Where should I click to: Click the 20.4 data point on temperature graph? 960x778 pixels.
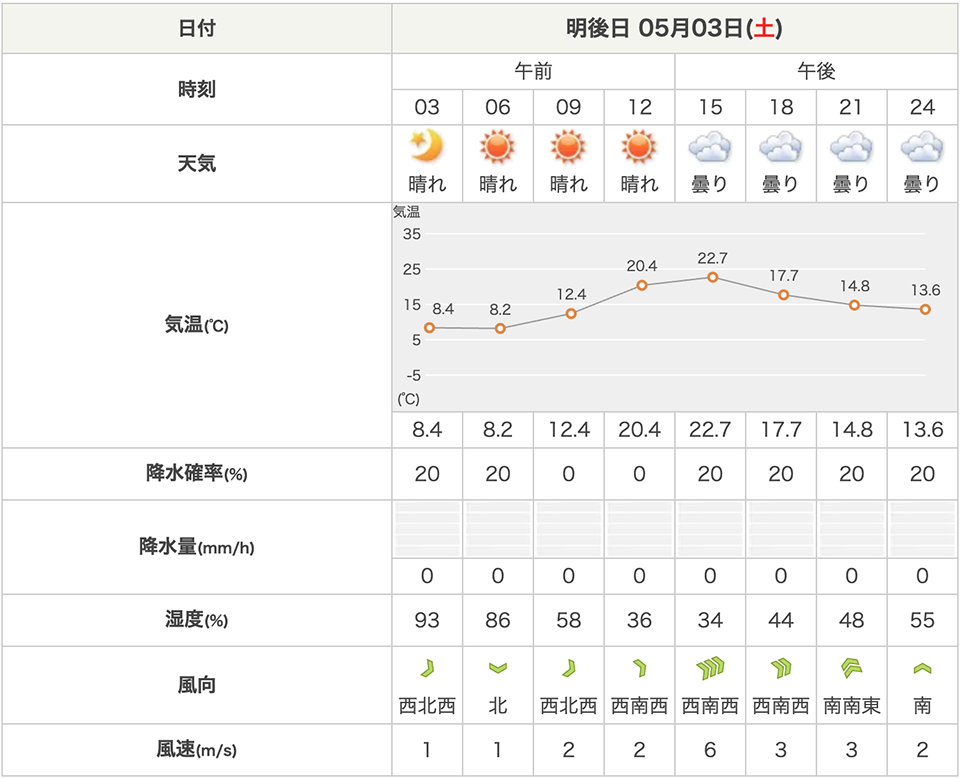click(x=642, y=285)
